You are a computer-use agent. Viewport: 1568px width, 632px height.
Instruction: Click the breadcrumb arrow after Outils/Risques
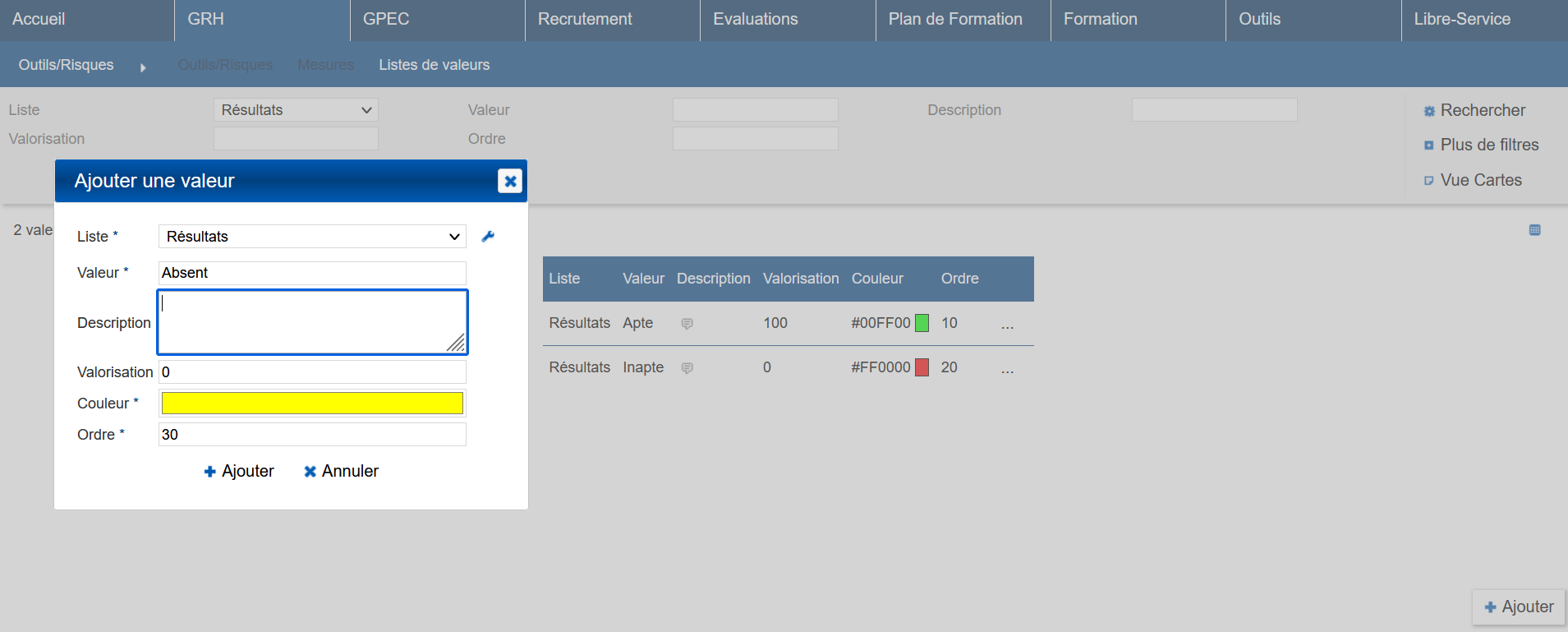[143, 67]
